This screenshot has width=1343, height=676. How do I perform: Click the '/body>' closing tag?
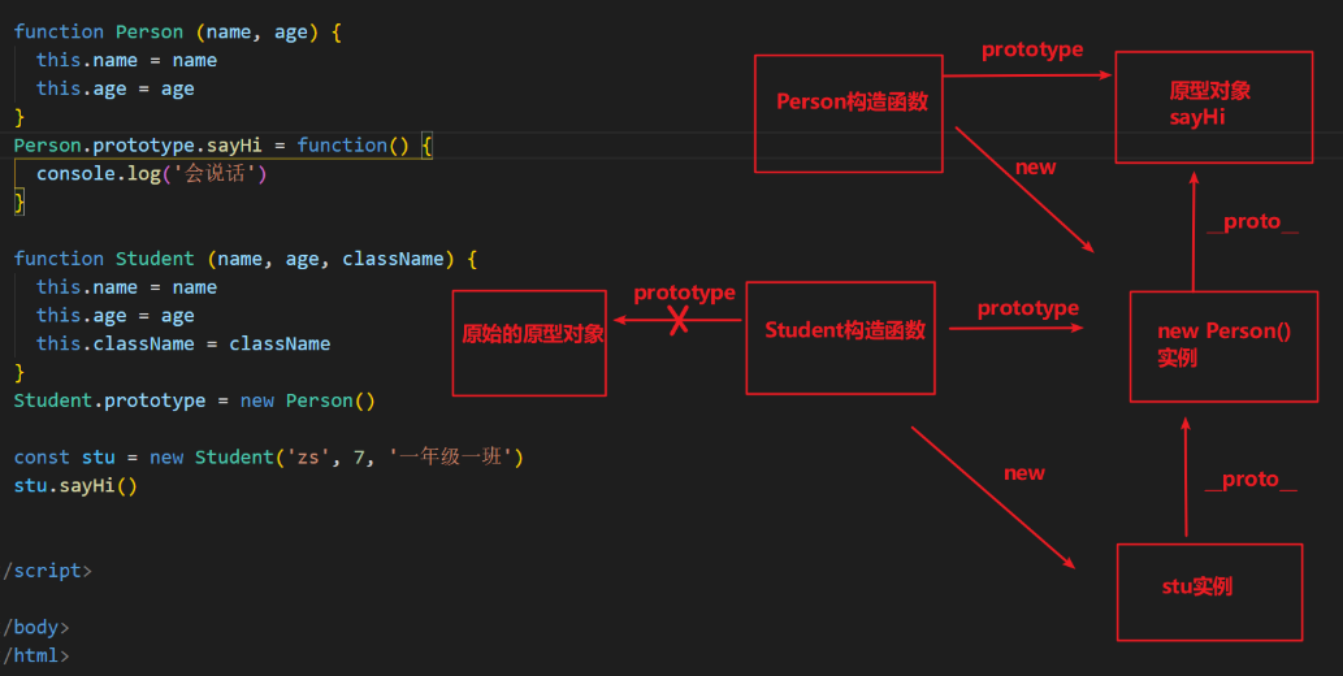pyautogui.click(x=36, y=628)
